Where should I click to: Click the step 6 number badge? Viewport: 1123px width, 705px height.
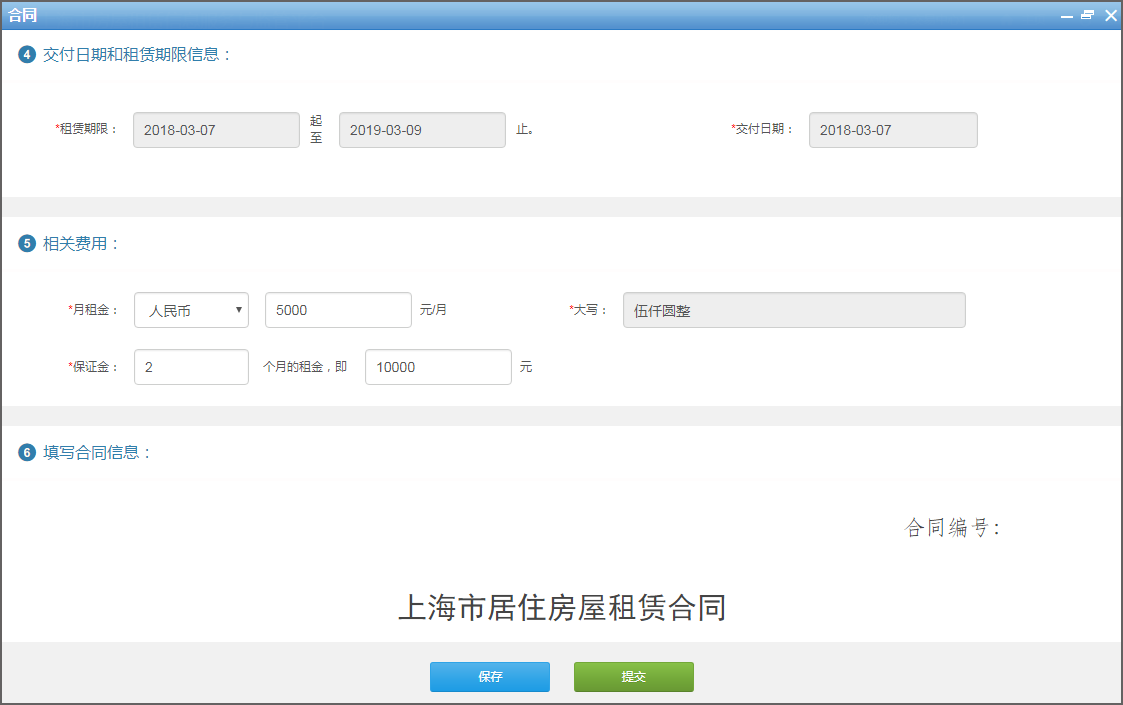coord(27,453)
